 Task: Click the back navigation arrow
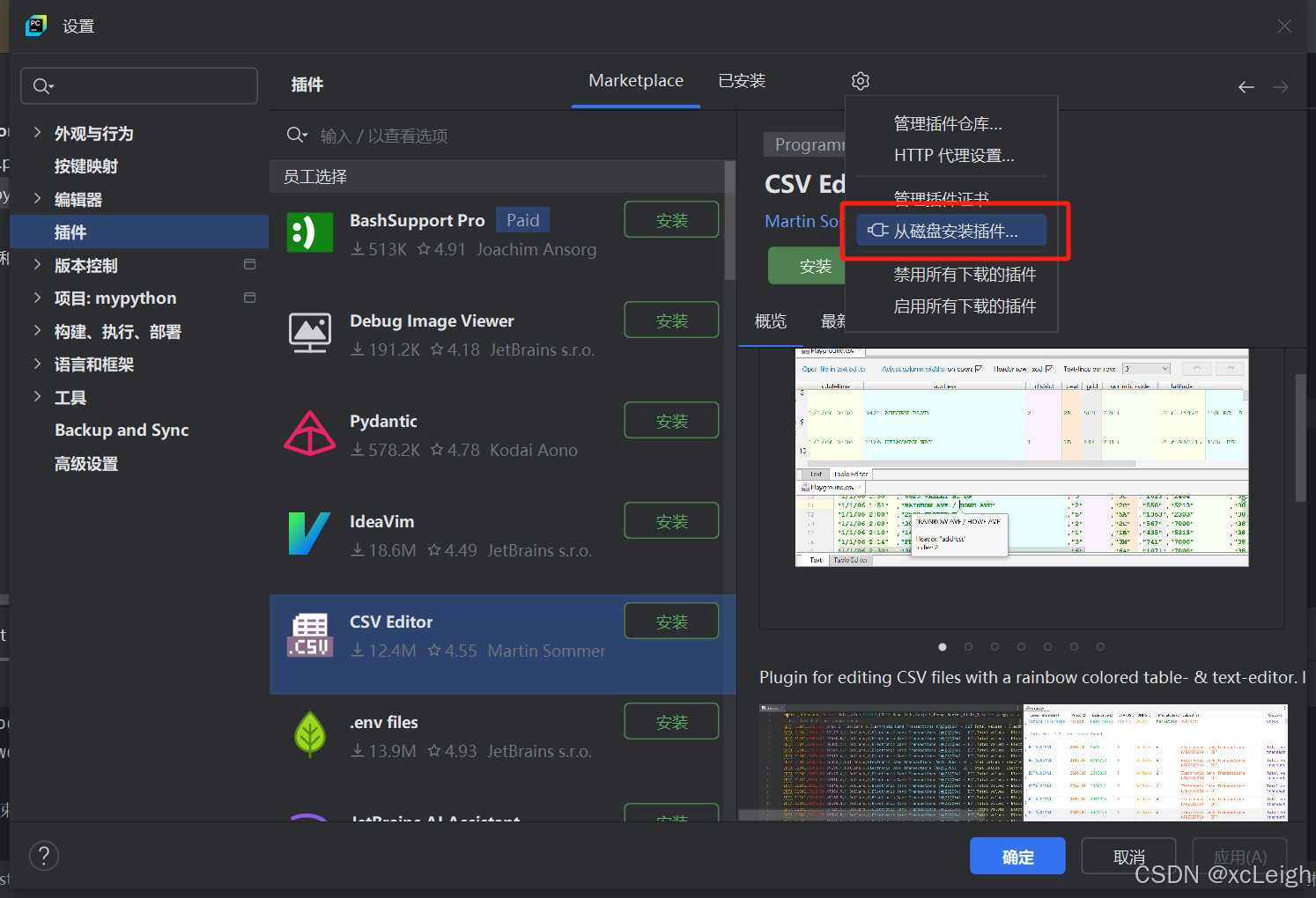click(x=1246, y=86)
